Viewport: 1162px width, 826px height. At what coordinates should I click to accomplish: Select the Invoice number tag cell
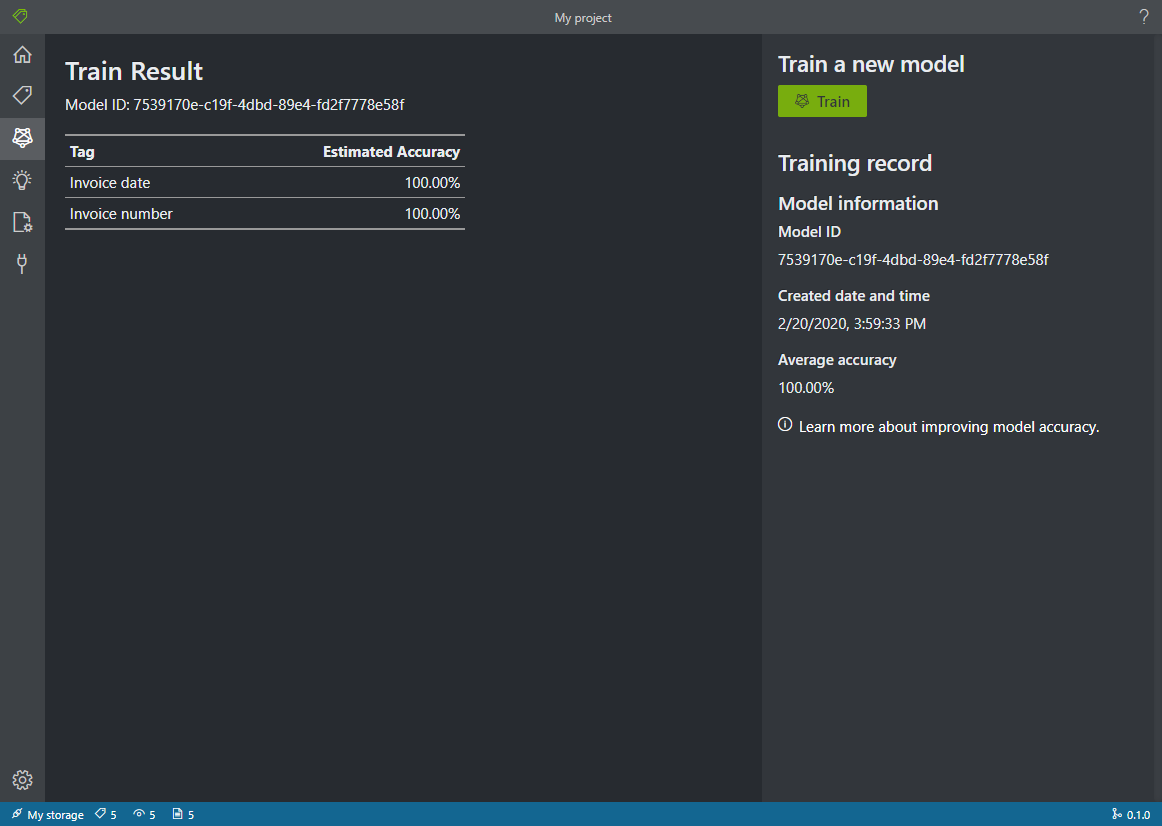coord(121,214)
